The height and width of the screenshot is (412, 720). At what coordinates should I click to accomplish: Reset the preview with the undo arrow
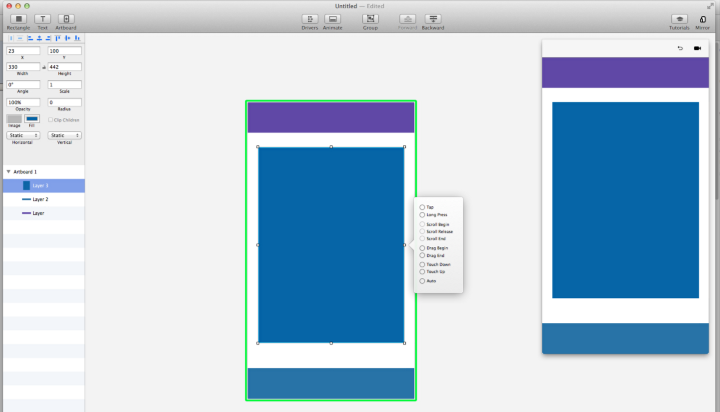(681, 48)
